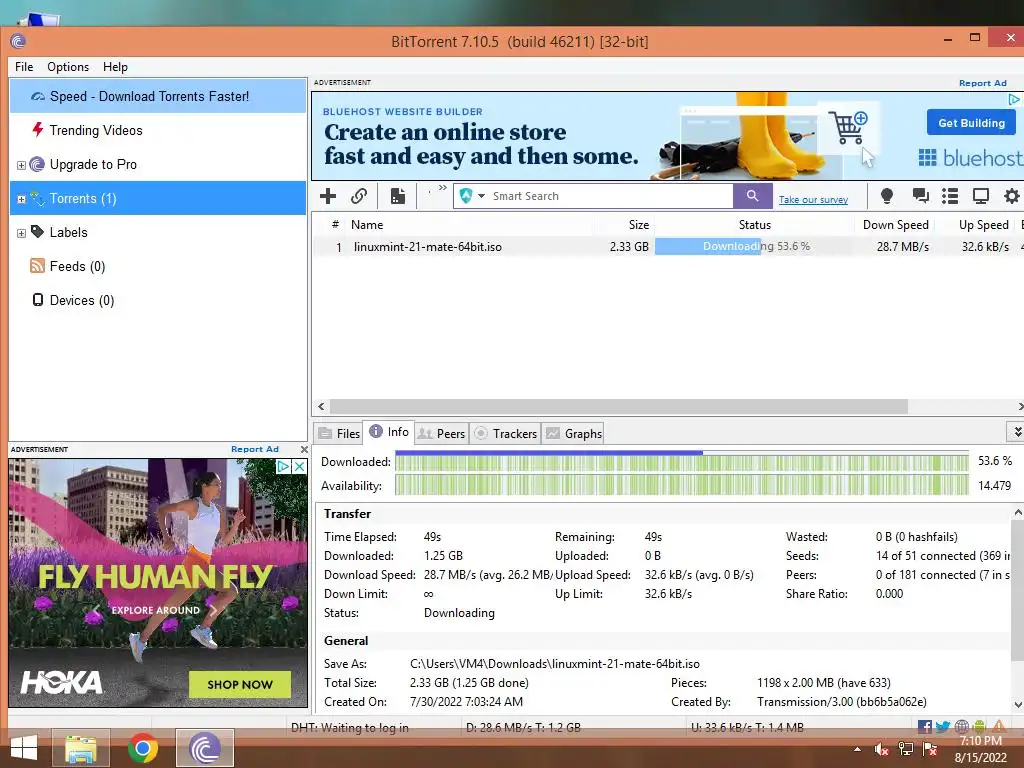Sort by the Down Speed column header
The image size is (1024, 768).
895,225
